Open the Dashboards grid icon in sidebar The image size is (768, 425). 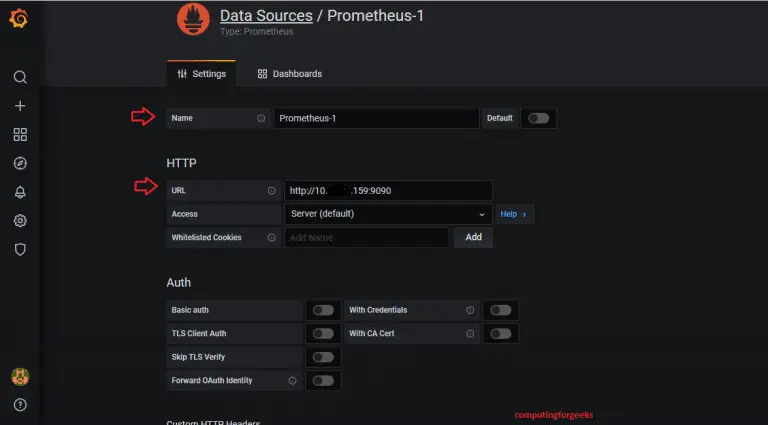(20, 134)
